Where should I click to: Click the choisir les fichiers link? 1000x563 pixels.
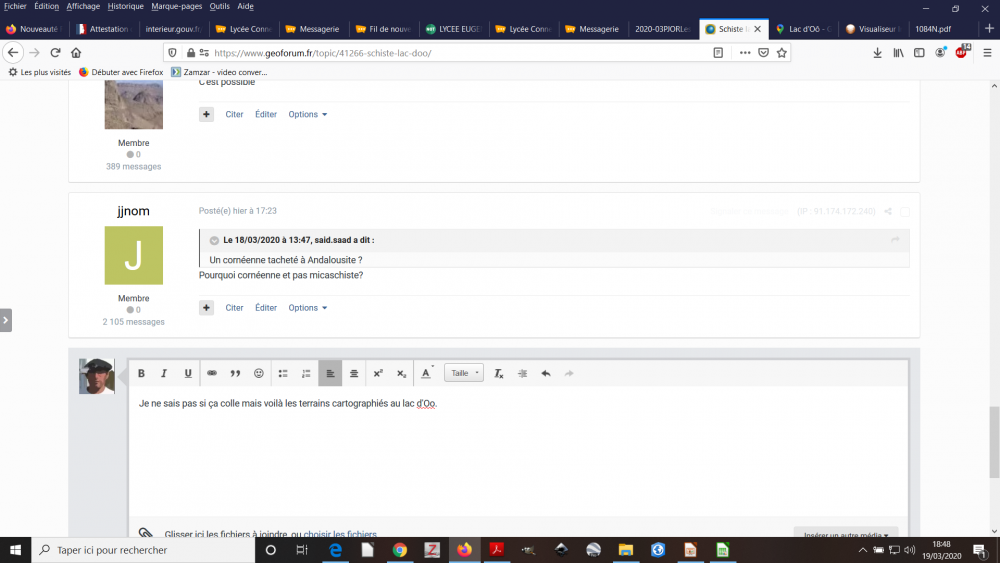[x=340, y=534]
